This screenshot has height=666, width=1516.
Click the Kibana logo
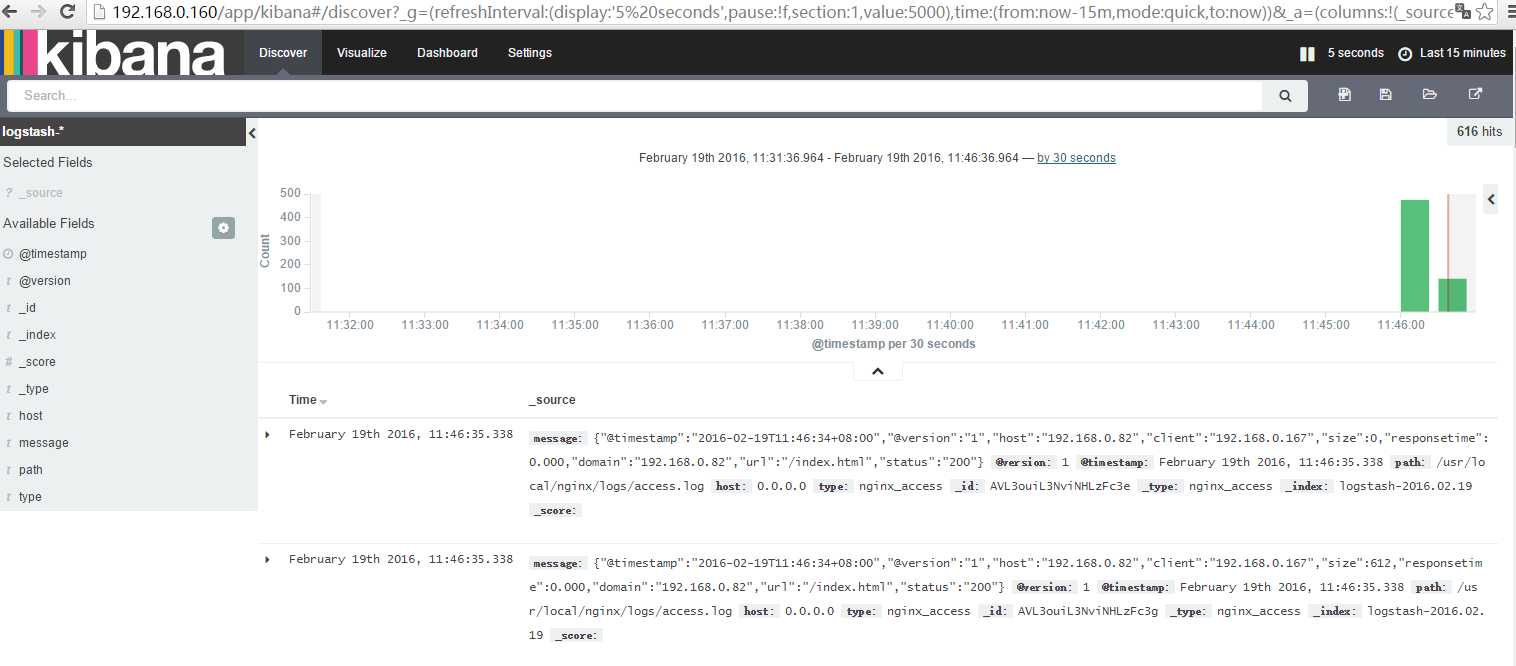click(x=112, y=53)
